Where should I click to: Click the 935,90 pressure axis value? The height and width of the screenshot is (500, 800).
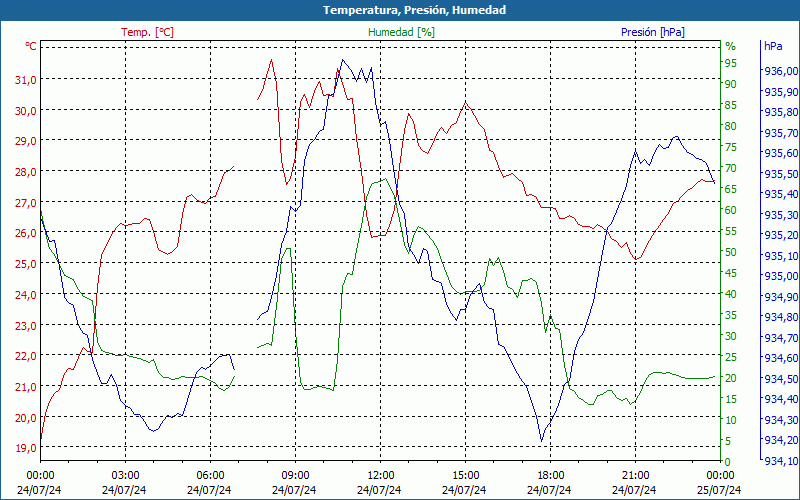(781, 92)
